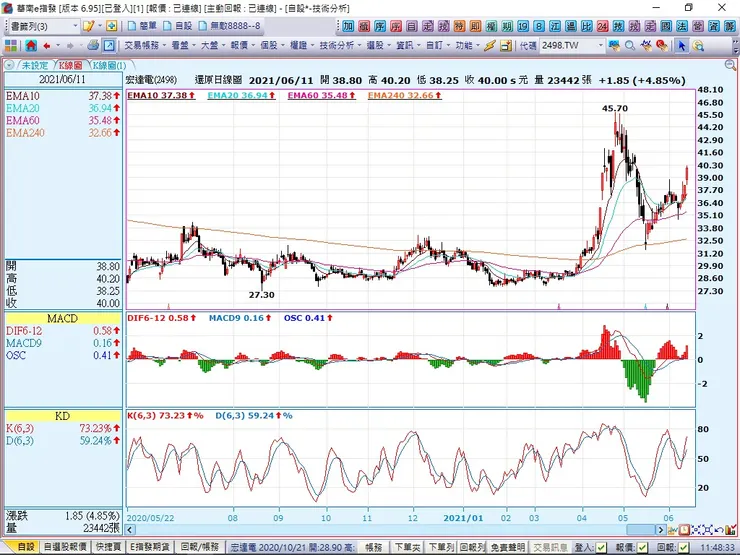The width and height of the screenshot is (740, 555).
Task: Expand the 大盤 menu
Action: (213, 46)
